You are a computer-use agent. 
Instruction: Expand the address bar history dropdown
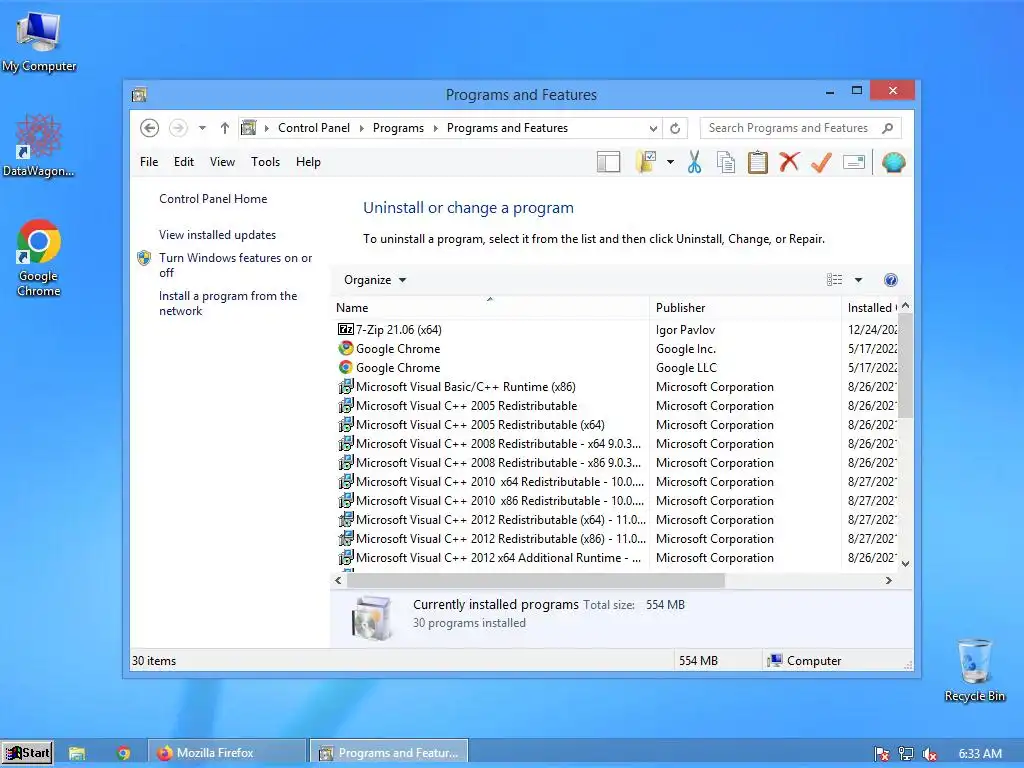[x=653, y=129]
